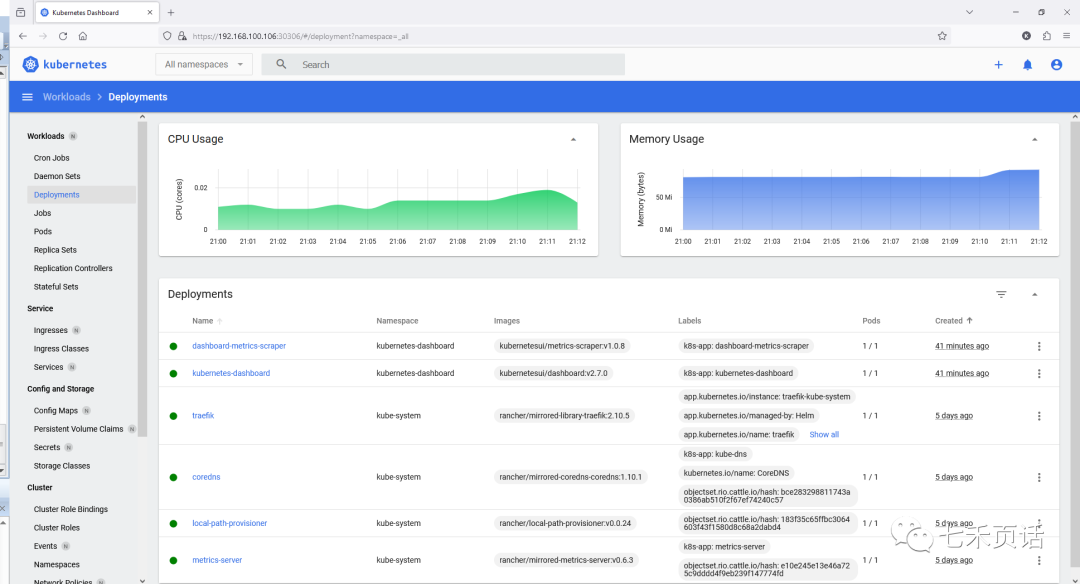1080x584 pixels.
Task: Click the green status dot for traefik
Action: click(x=174, y=416)
